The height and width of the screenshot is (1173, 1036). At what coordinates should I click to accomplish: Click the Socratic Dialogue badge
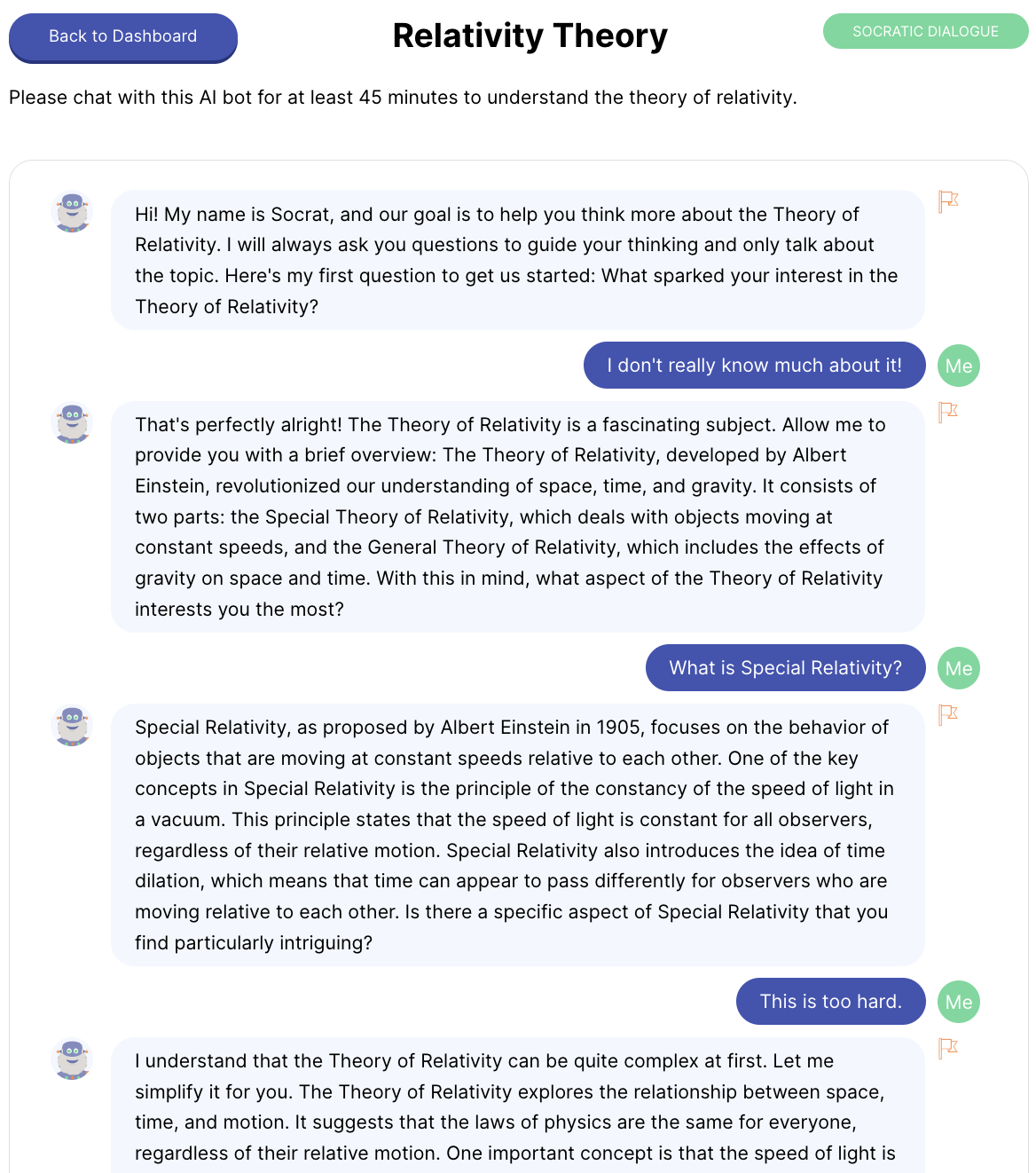pos(925,31)
